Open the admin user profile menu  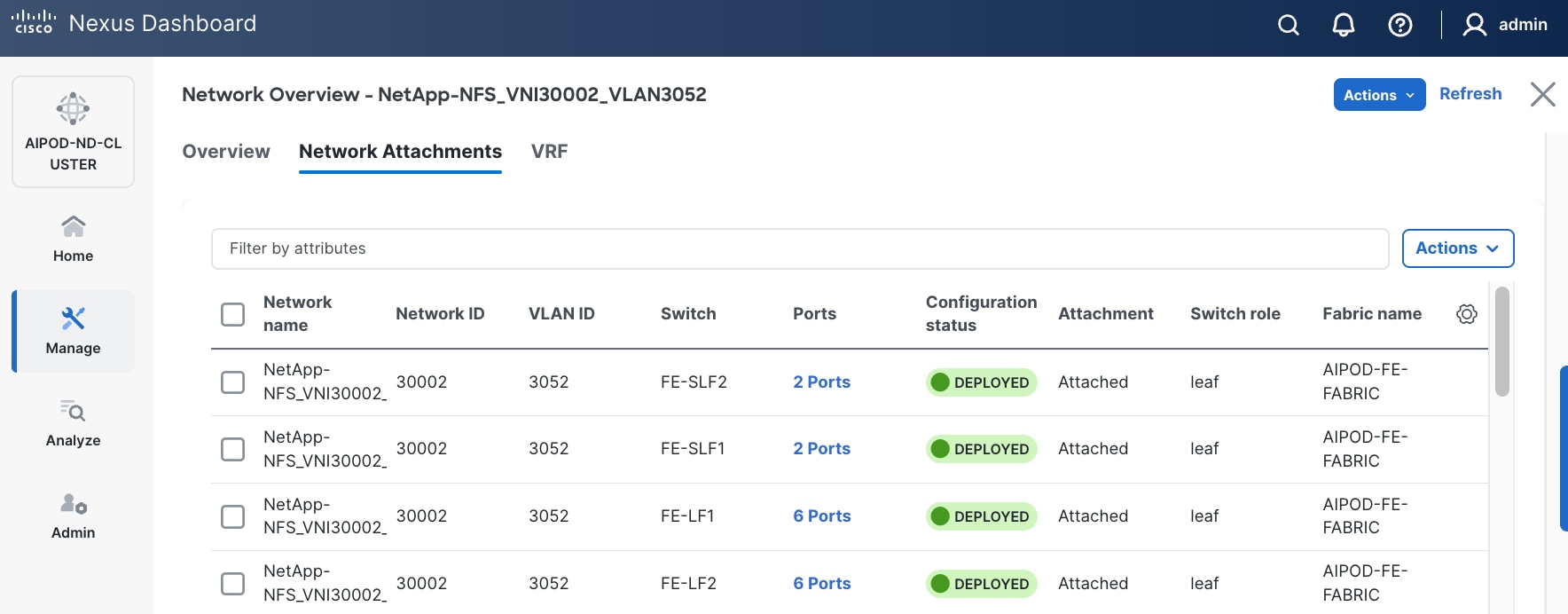click(1504, 25)
